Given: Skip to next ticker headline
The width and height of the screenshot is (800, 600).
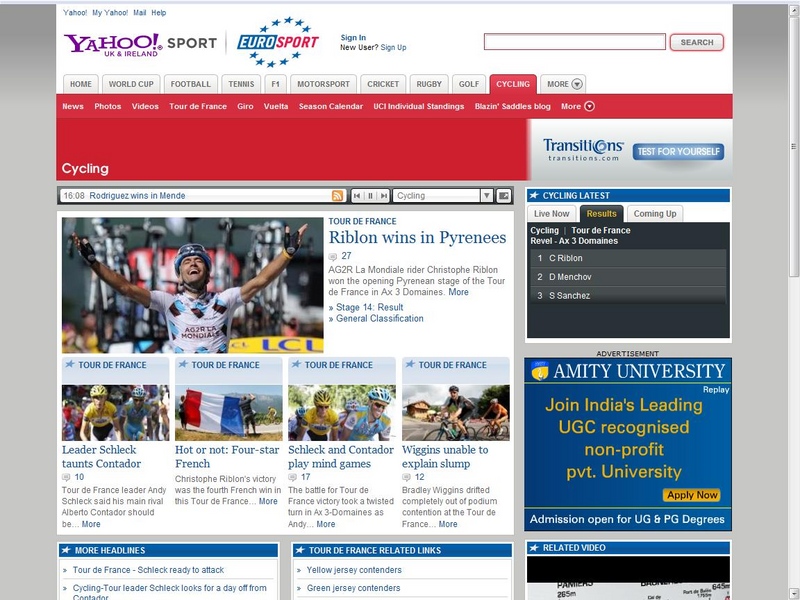Looking at the screenshot, I should (x=383, y=196).
